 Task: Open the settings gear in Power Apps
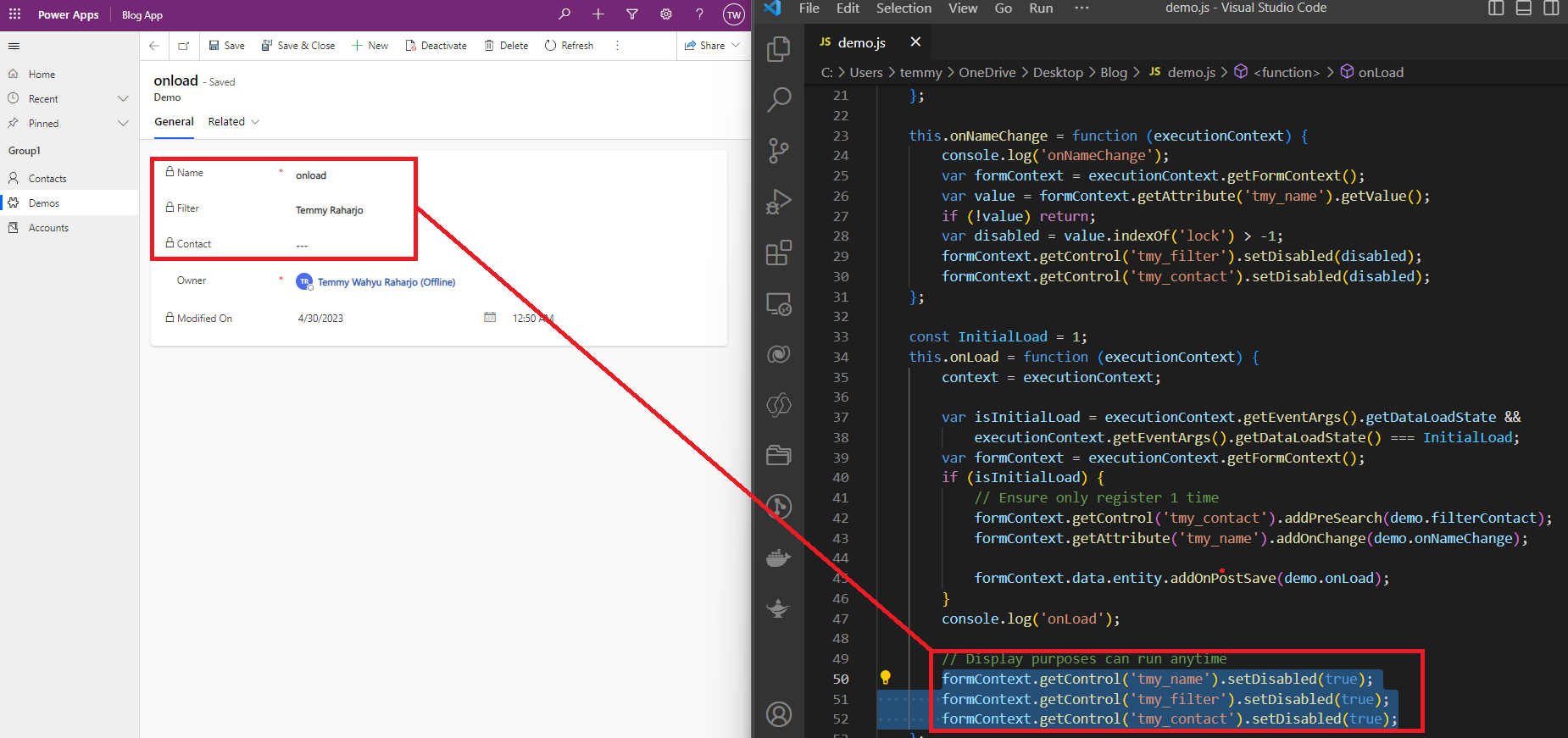pos(666,14)
